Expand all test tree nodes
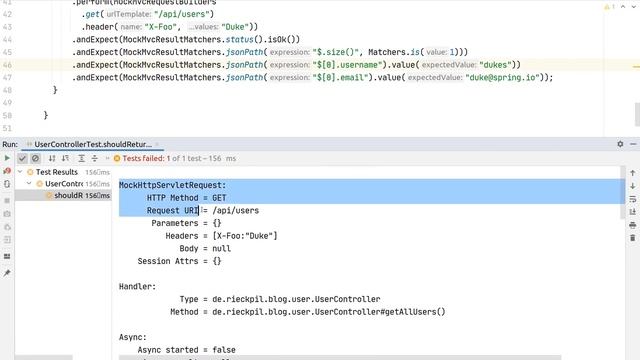The height and width of the screenshot is (360, 640). tap(82, 158)
